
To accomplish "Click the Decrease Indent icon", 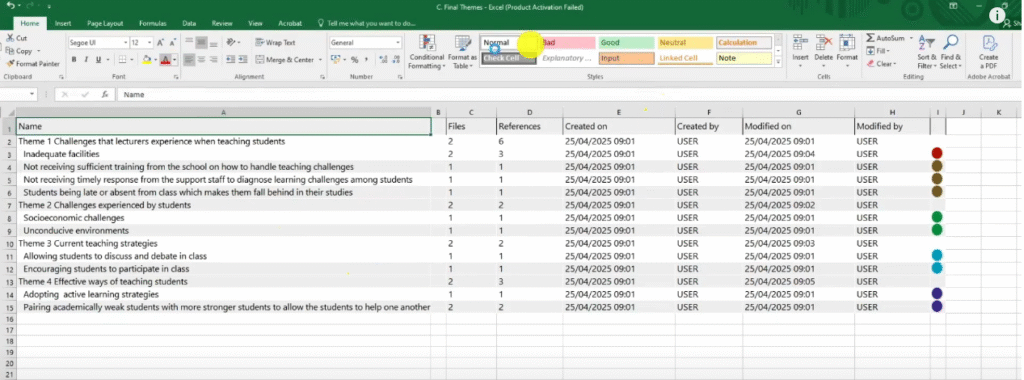I will [x=231, y=59].
